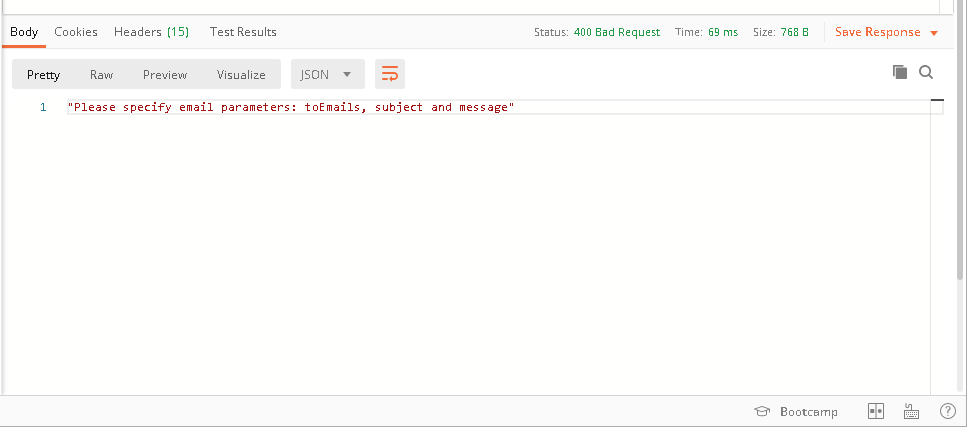Open the Test Results tab
Image resolution: width=974 pixels, height=435 pixels.
click(243, 32)
